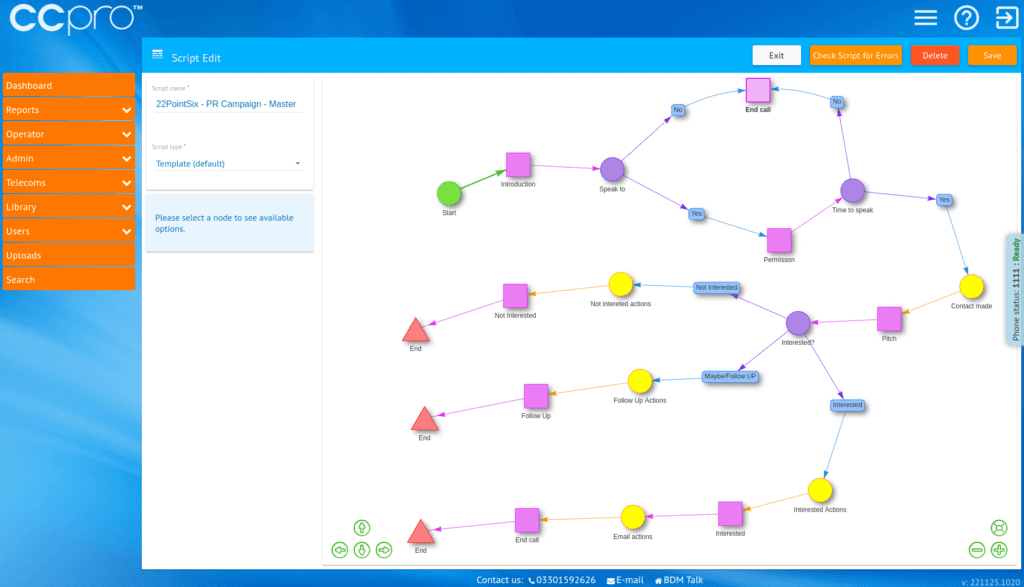The width and height of the screenshot is (1024, 587).
Task: Open the Script type dropdown
Action: (x=228, y=164)
